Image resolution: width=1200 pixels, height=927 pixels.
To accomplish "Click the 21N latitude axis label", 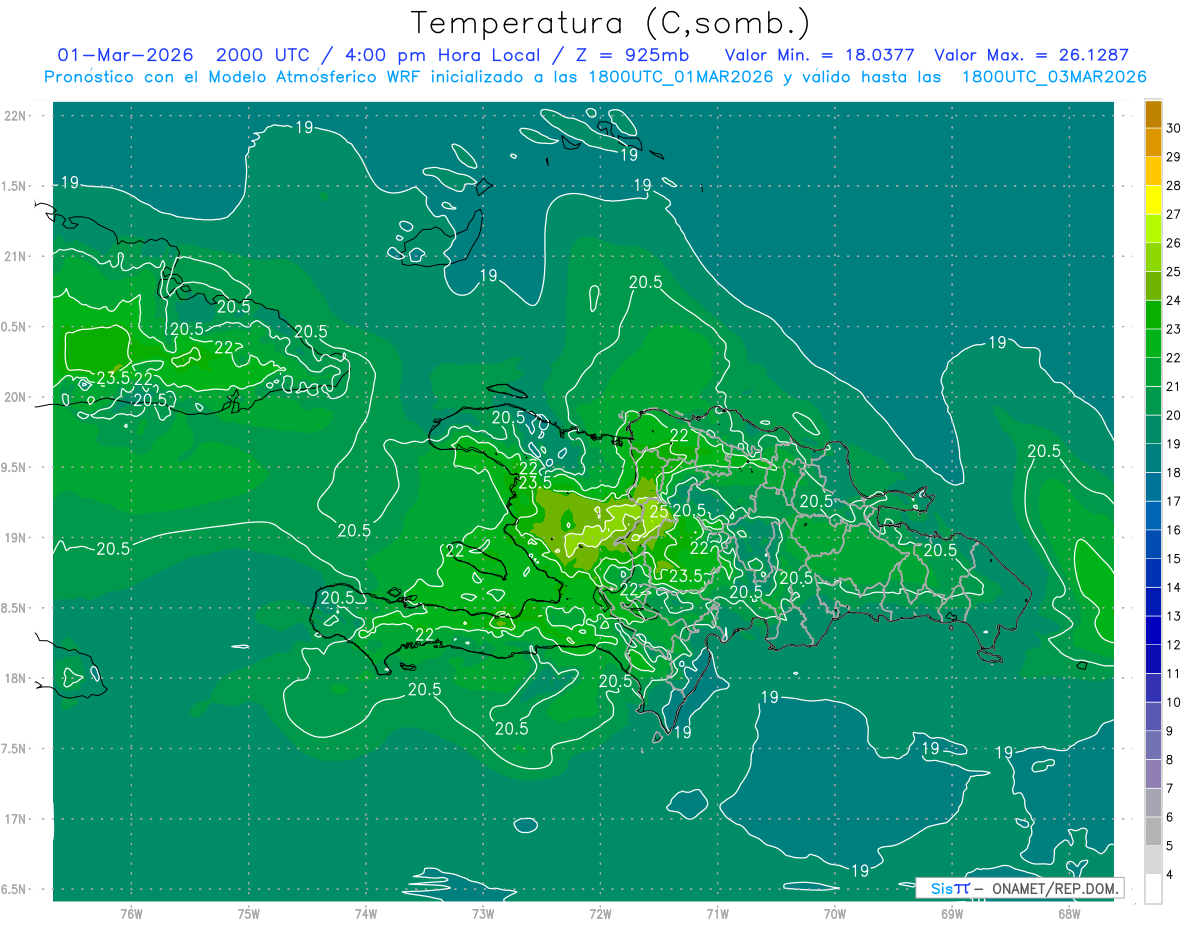I will pyautogui.click(x=17, y=256).
